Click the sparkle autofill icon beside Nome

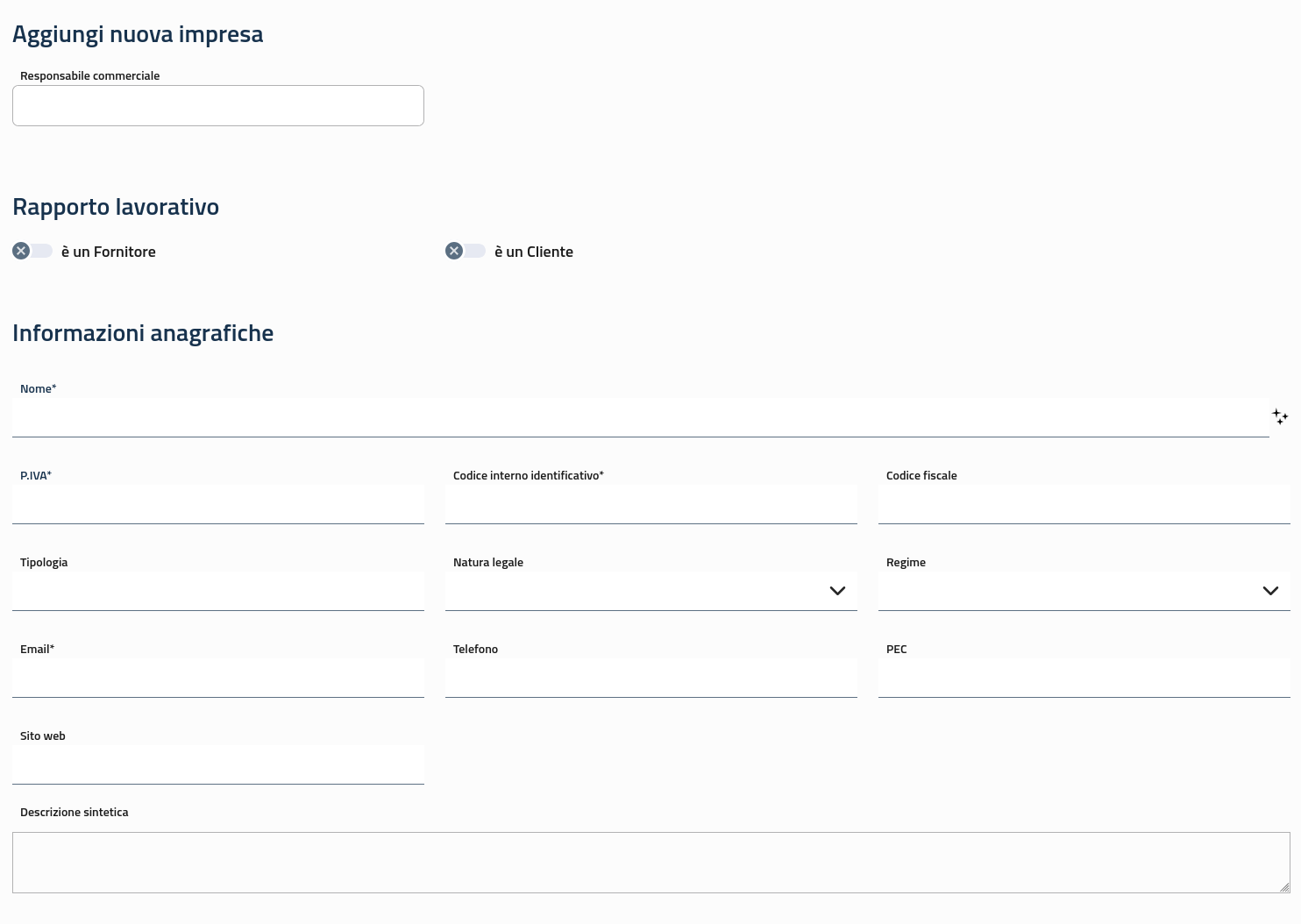click(1280, 416)
